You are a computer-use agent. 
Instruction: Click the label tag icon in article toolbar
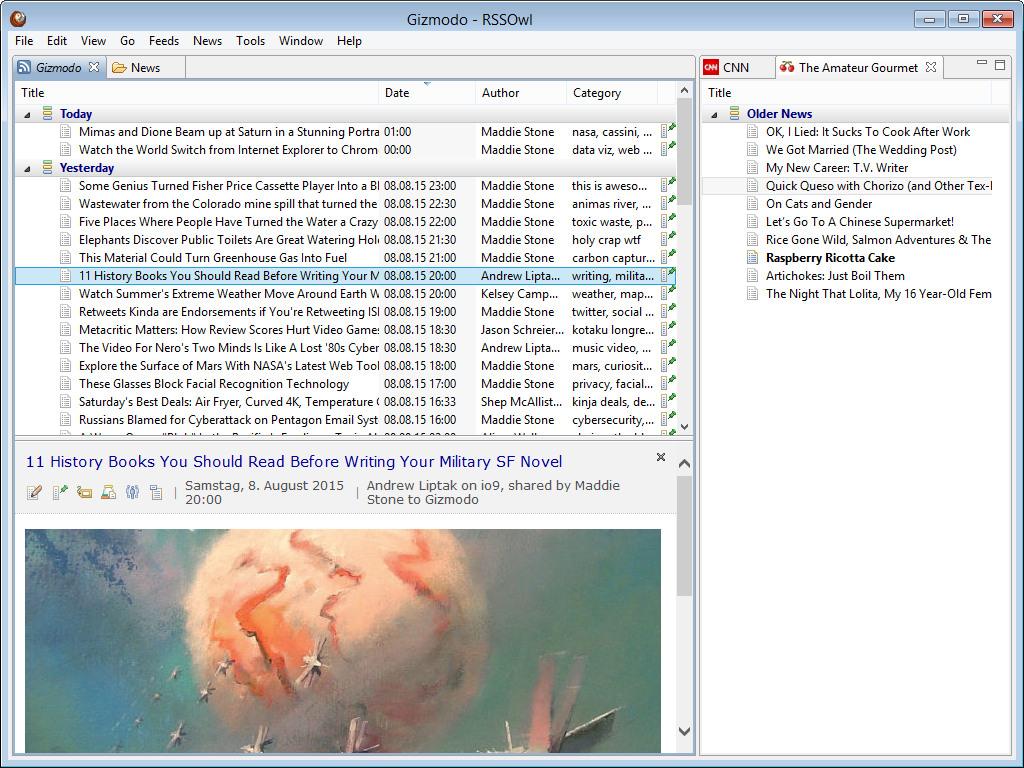[84, 491]
